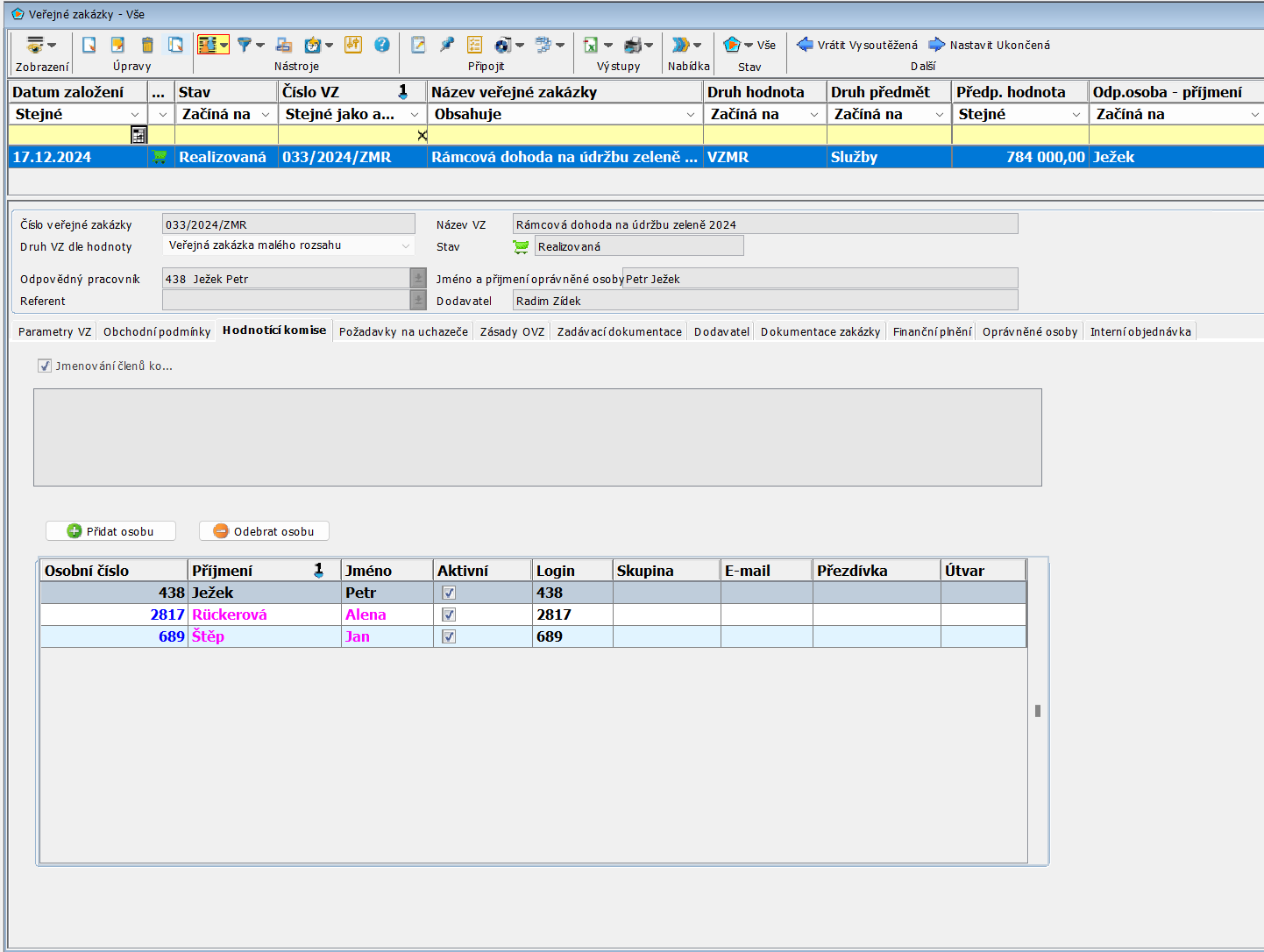Screen dimensions: 1264x952
Task: Click the trash delete icon in Úpravy
Action: coord(147,45)
